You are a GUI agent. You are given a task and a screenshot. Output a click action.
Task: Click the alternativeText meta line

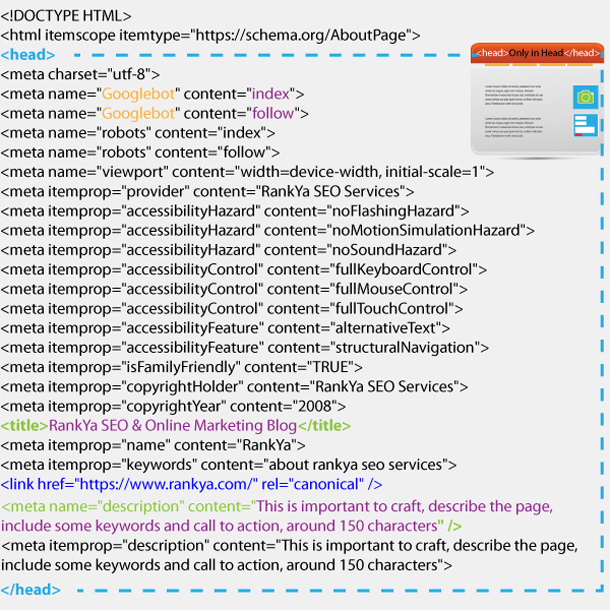pos(225,328)
